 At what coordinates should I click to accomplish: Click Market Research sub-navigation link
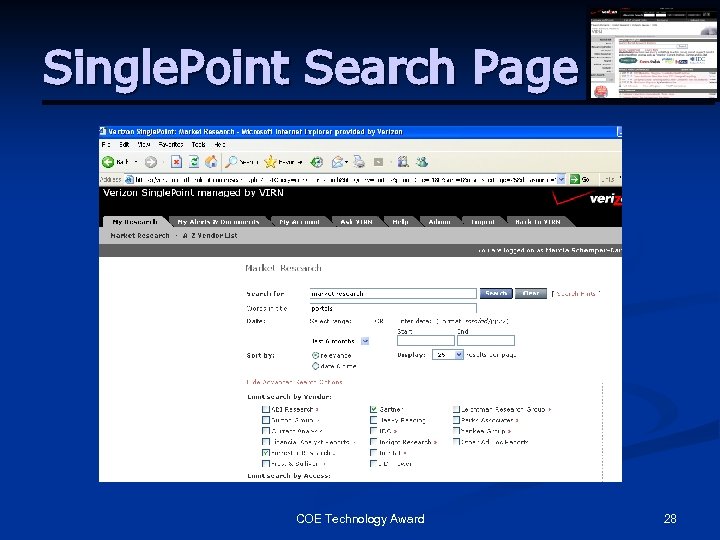pyautogui.click(x=140, y=236)
